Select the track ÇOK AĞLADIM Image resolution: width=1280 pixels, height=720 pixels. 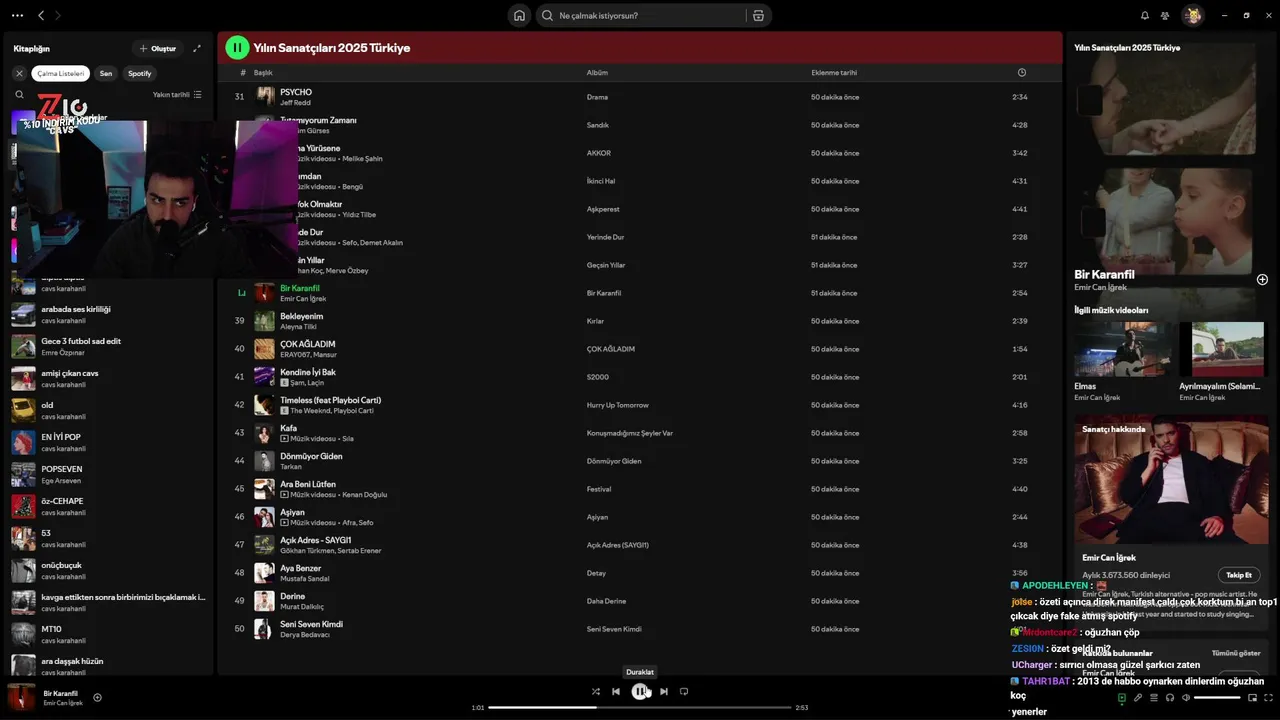click(x=639, y=349)
